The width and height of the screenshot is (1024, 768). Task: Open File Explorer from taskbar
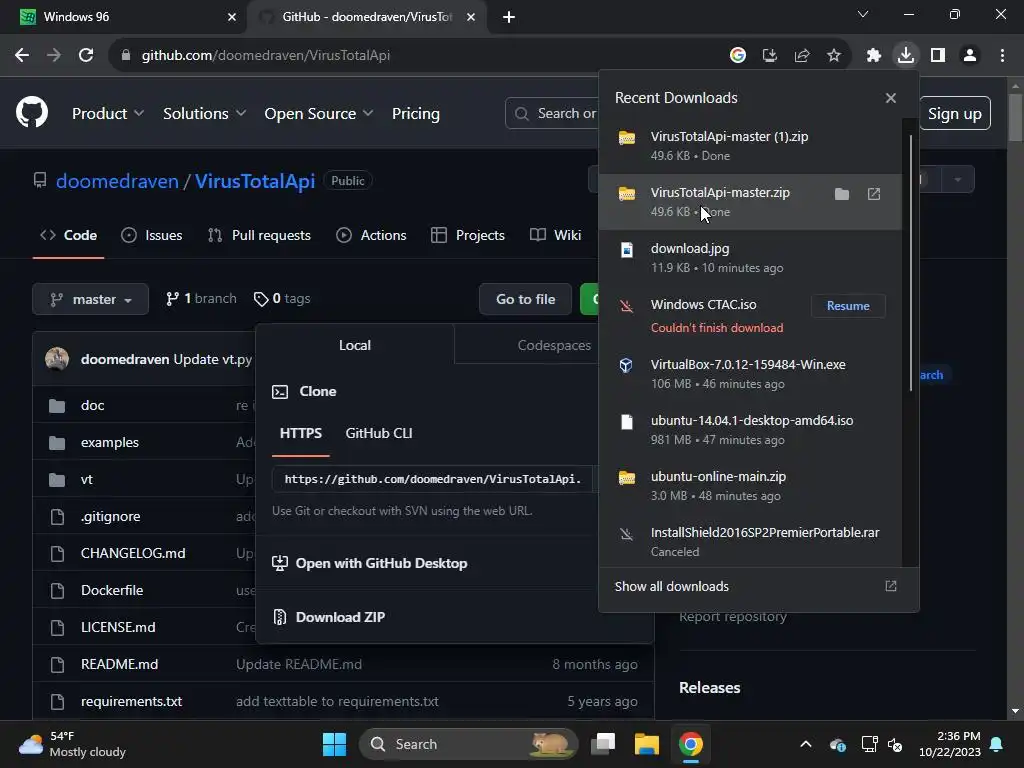[647, 744]
